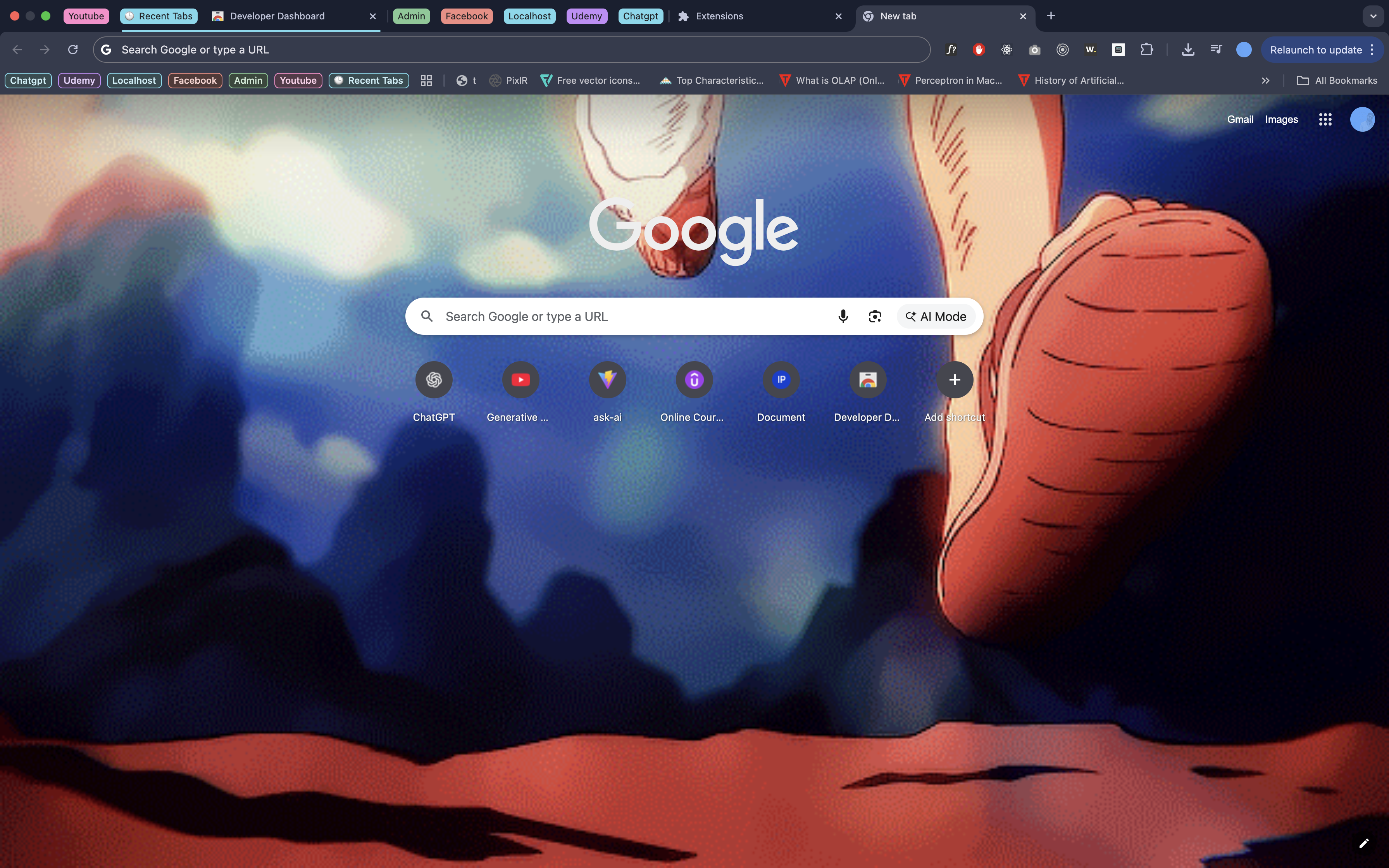Screen dimensions: 1389x868
Task: Expand the tab search dropdown arrow
Action: coord(1373,16)
